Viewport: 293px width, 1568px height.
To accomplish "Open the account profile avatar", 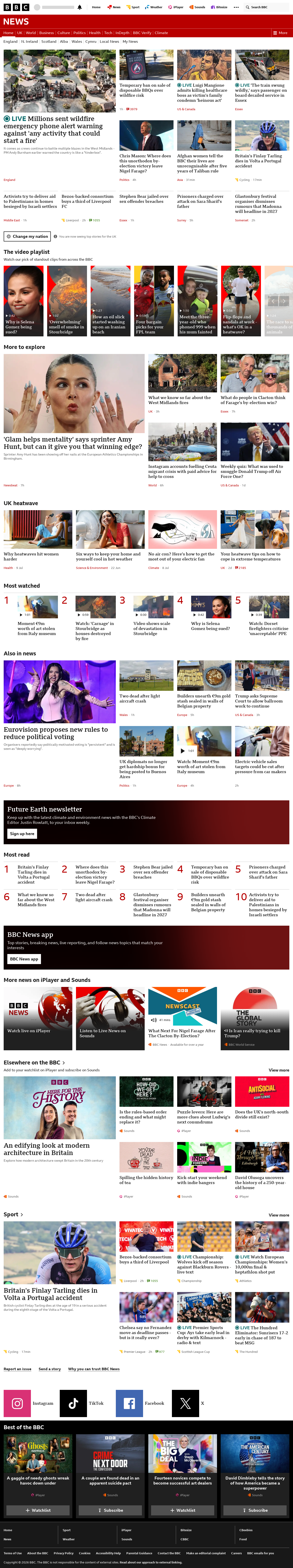I will coord(37,7).
